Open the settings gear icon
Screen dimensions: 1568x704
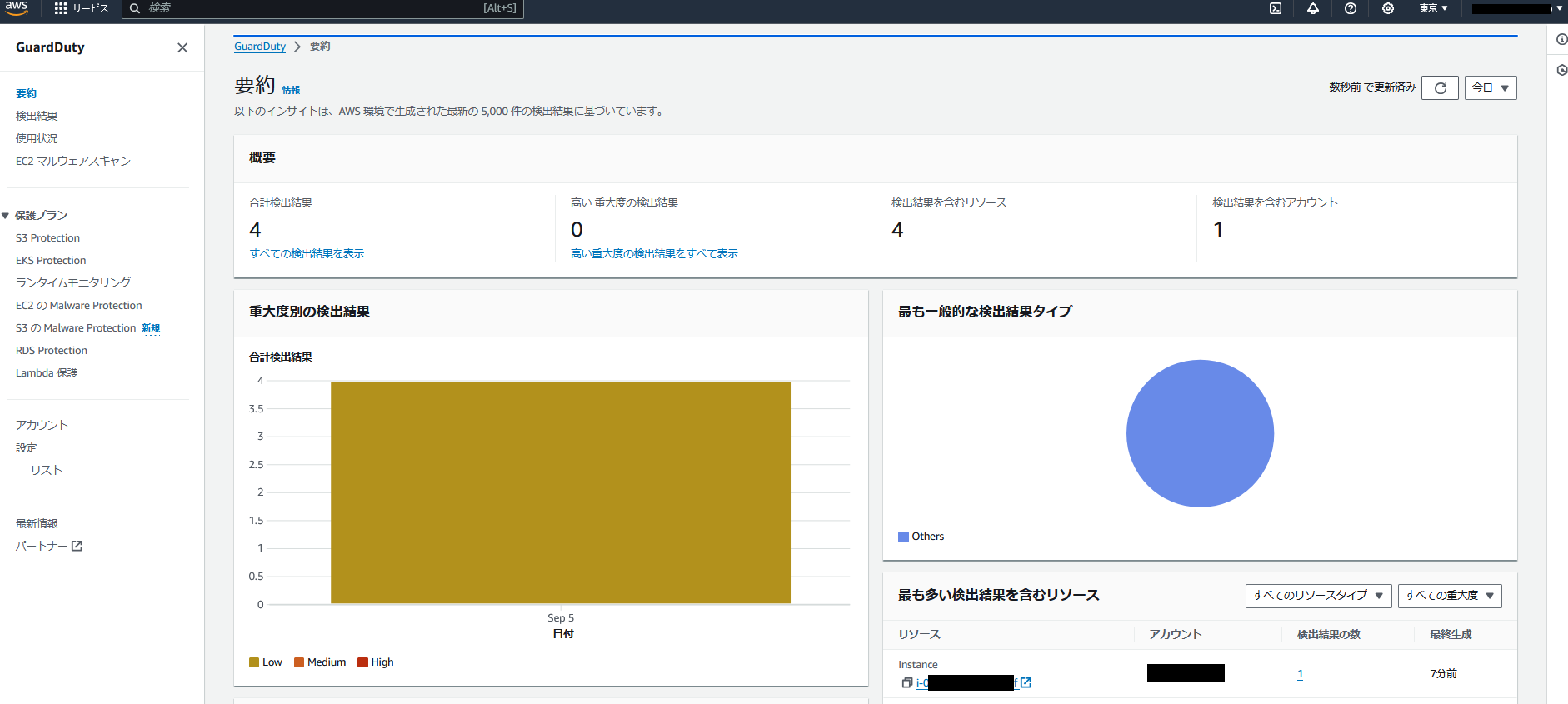1388,8
